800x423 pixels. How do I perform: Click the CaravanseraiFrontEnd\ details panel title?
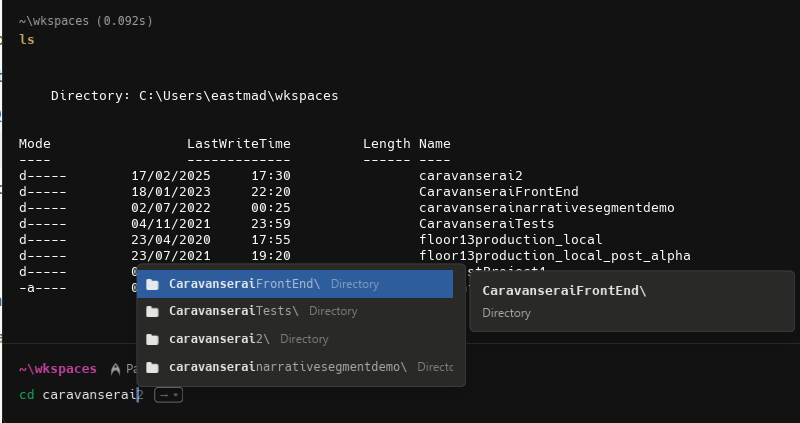tap(565, 291)
